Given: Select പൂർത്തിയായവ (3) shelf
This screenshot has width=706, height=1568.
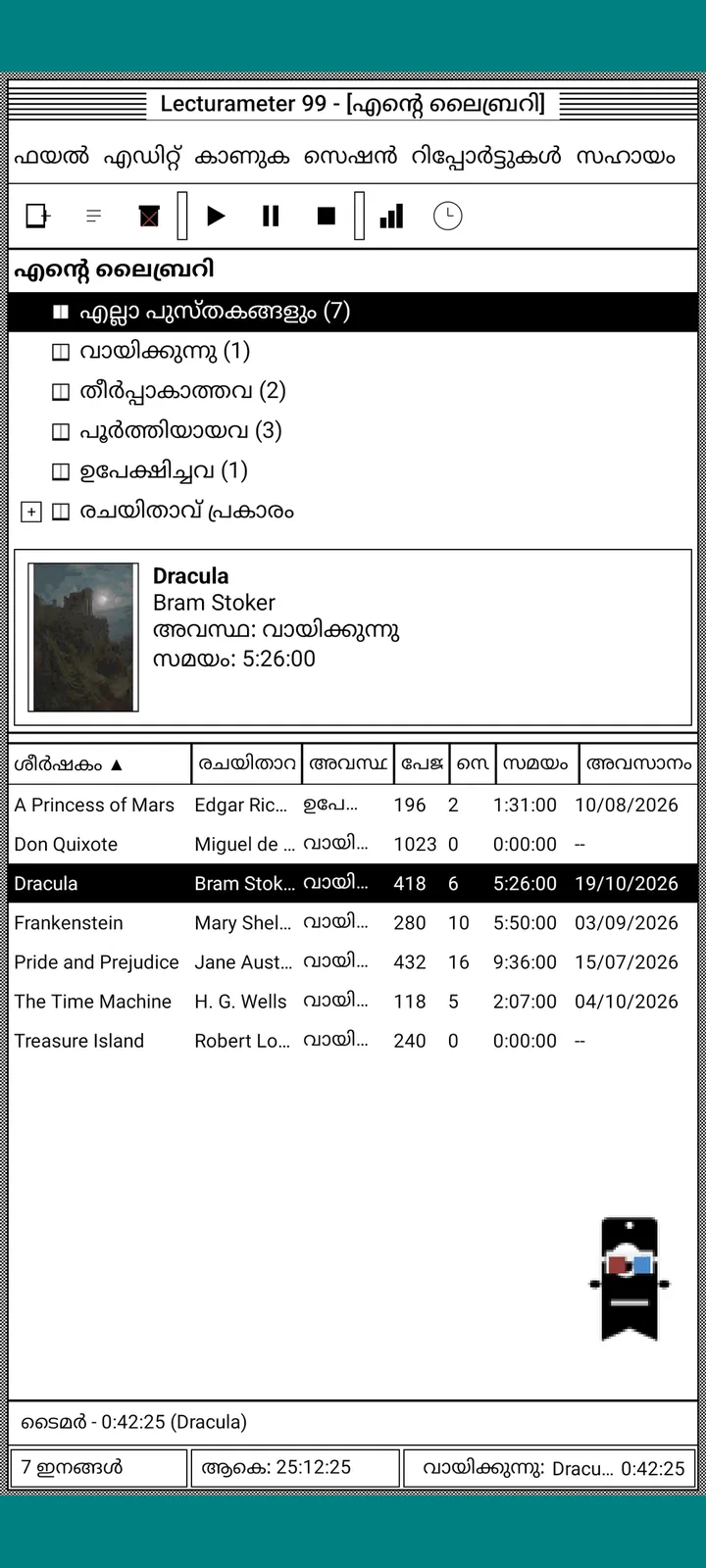Looking at the screenshot, I should point(180,430).
